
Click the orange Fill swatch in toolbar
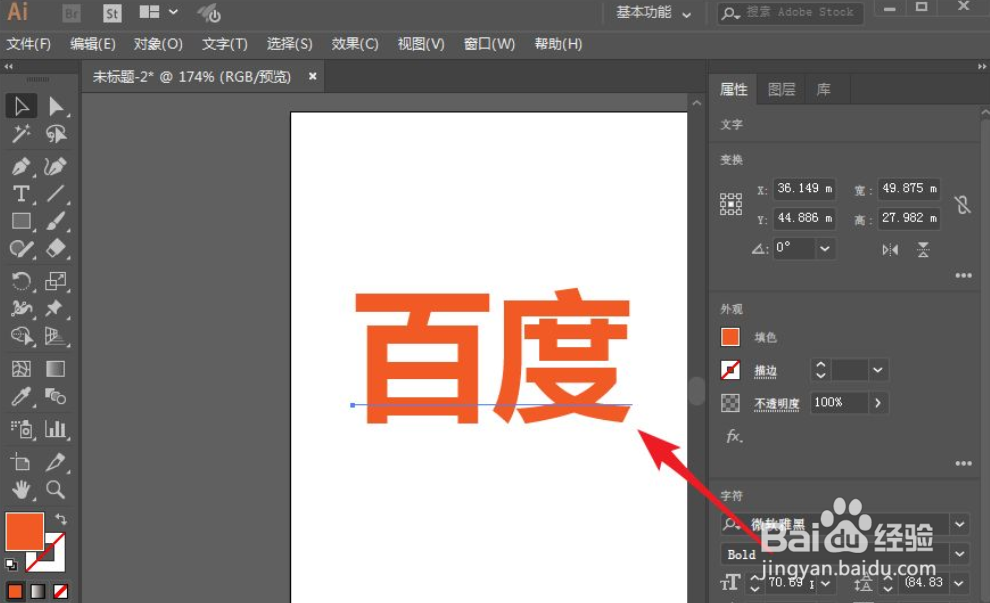(25, 532)
